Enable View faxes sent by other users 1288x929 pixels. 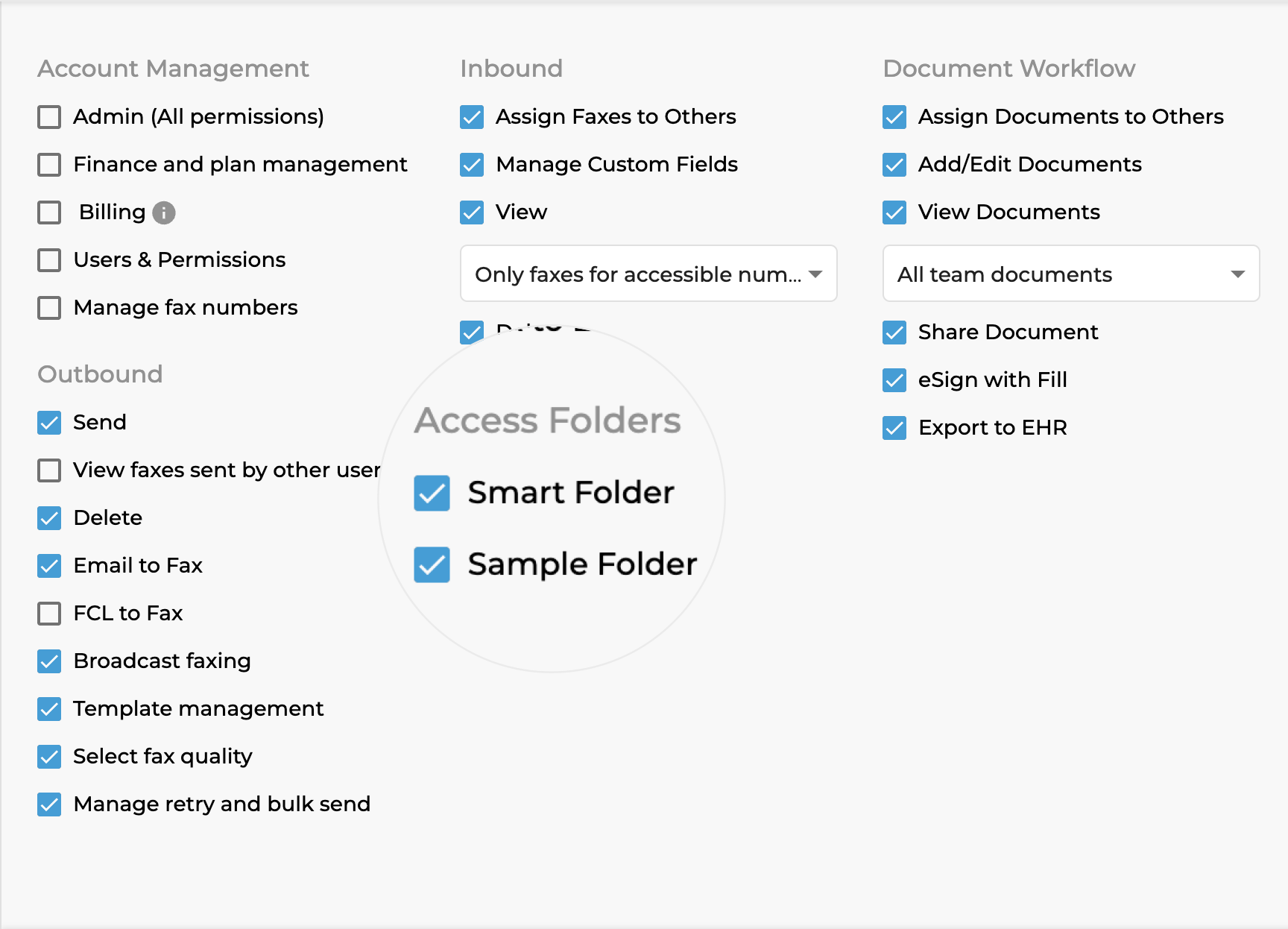coord(48,470)
